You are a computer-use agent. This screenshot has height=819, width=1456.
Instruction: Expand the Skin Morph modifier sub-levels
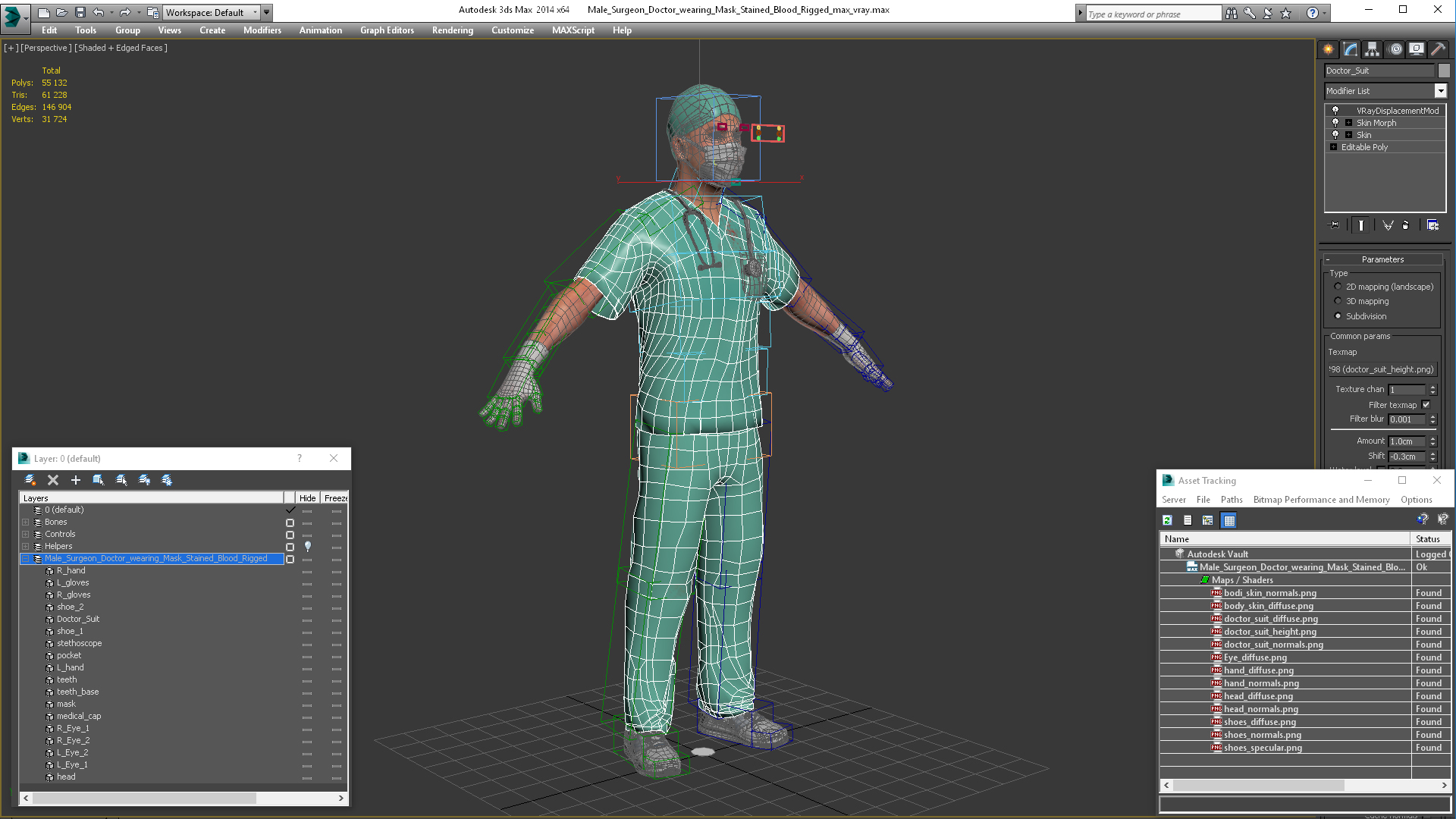pos(1348,123)
